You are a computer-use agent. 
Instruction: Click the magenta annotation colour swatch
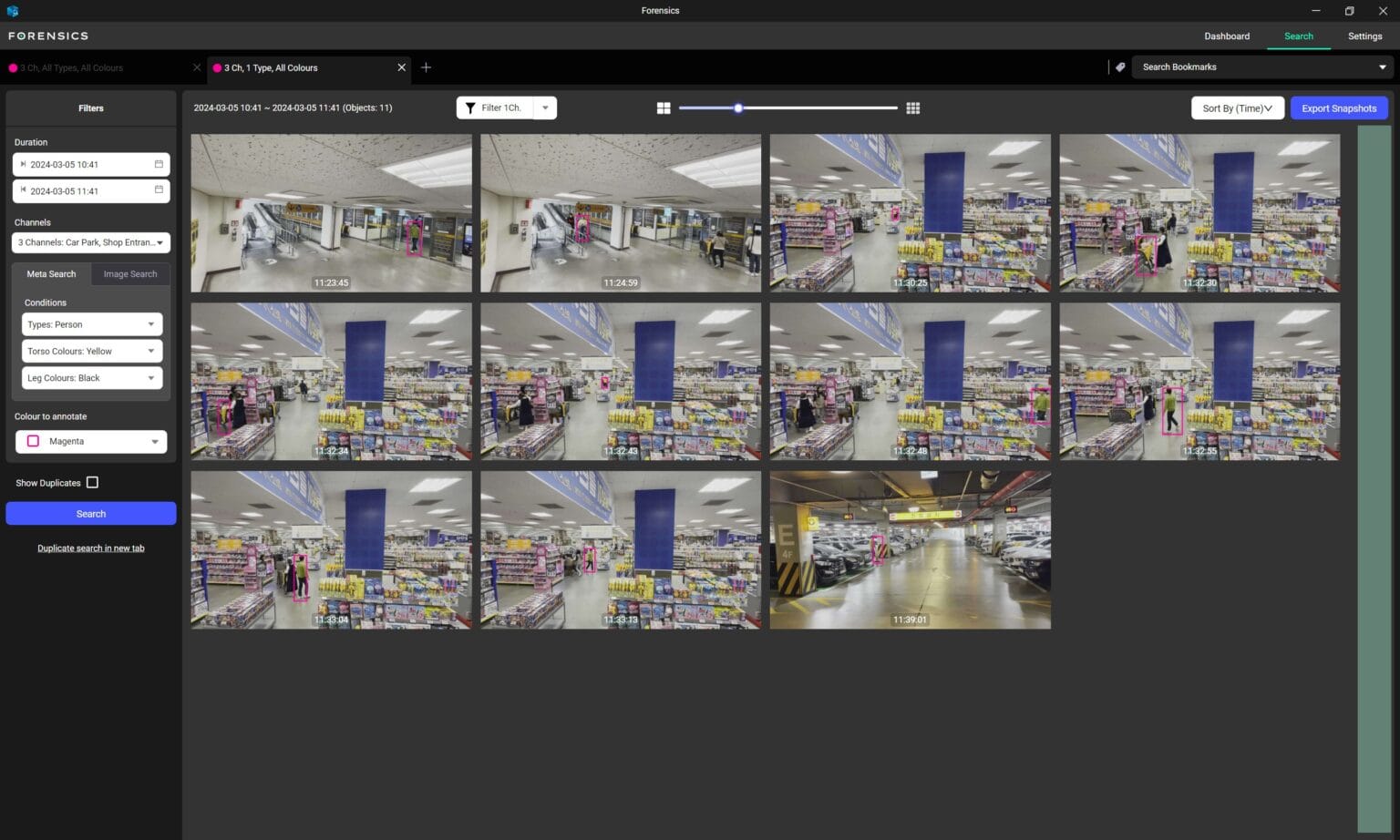coord(33,441)
